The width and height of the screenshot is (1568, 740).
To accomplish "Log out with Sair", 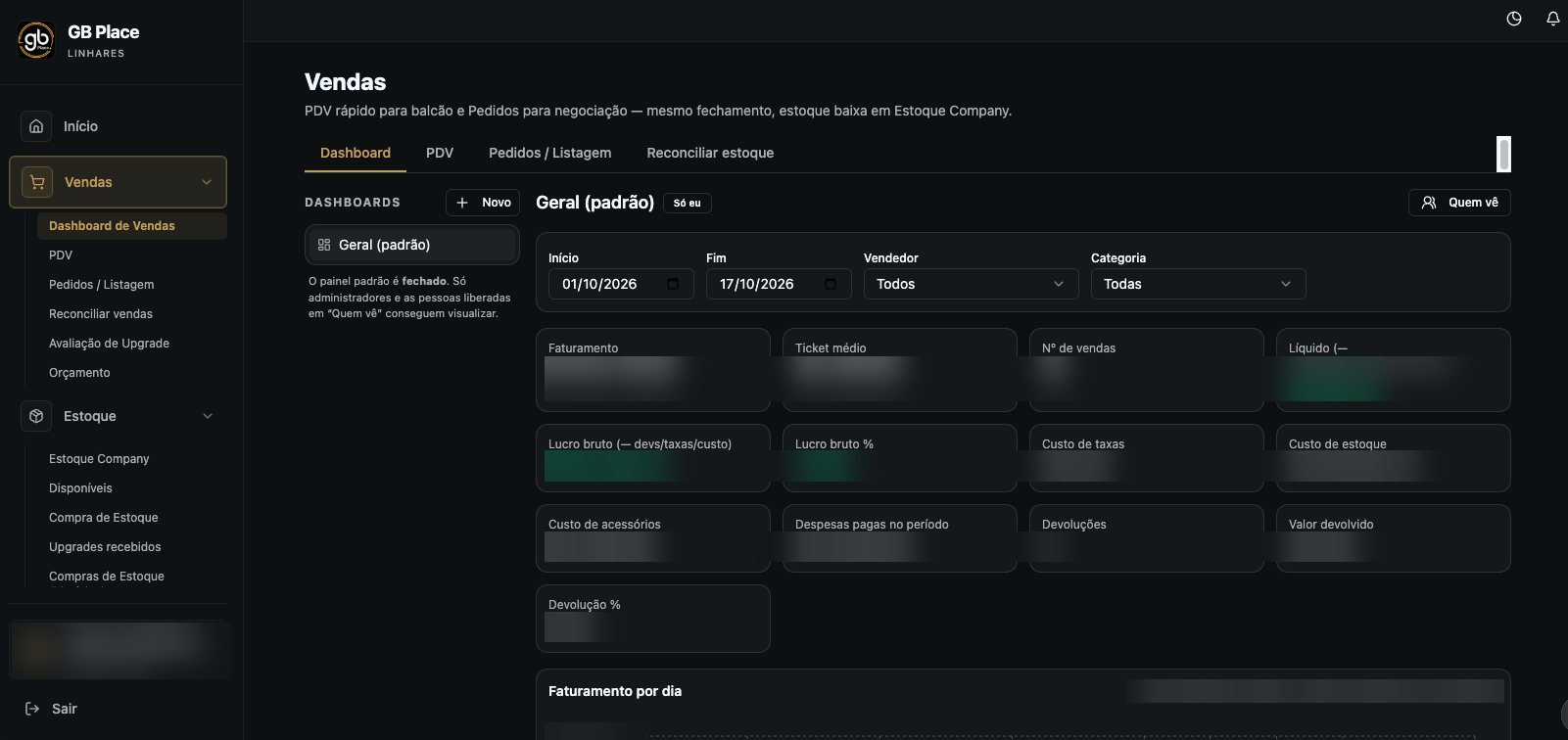I will (x=51, y=709).
